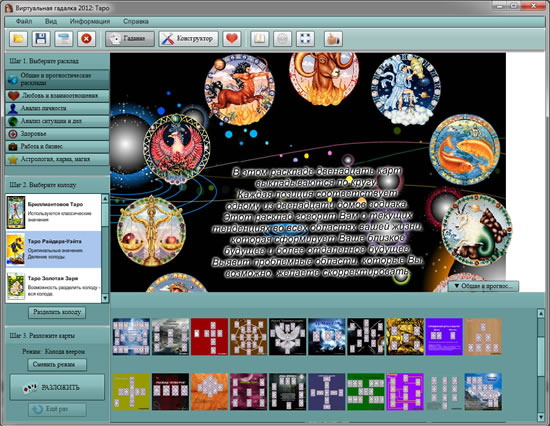Select the white dove spread thumbnail
This screenshot has height=426, width=550.
coord(288,337)
